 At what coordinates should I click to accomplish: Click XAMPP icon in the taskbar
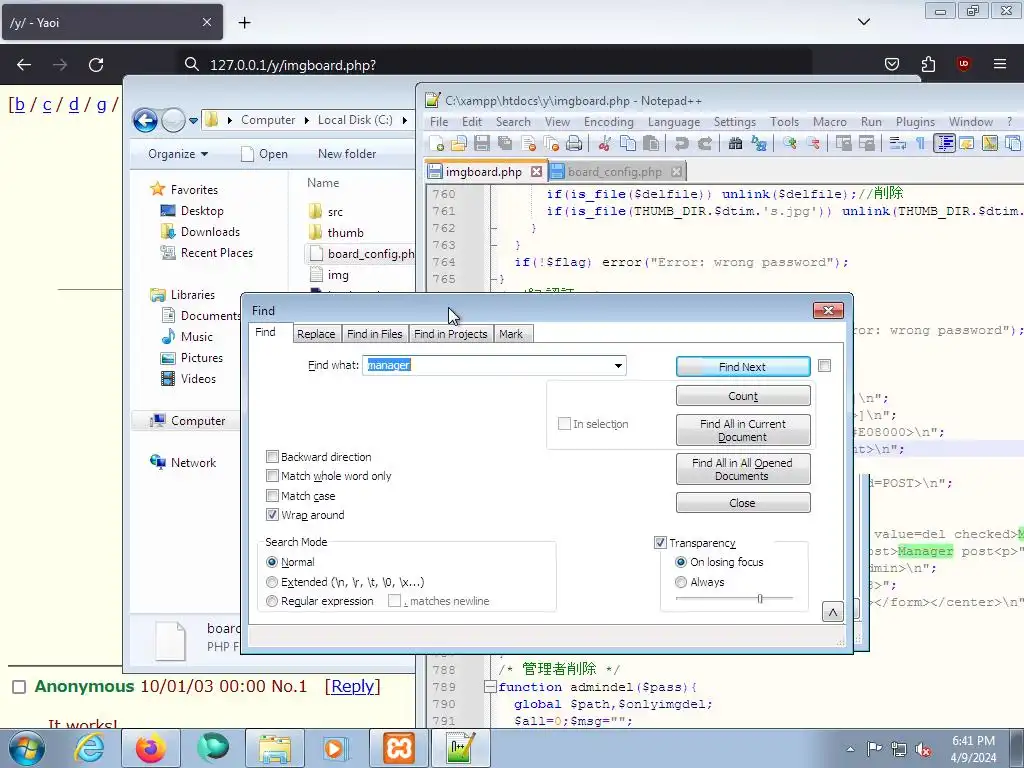pyautogui.click(x=398, y=748)
